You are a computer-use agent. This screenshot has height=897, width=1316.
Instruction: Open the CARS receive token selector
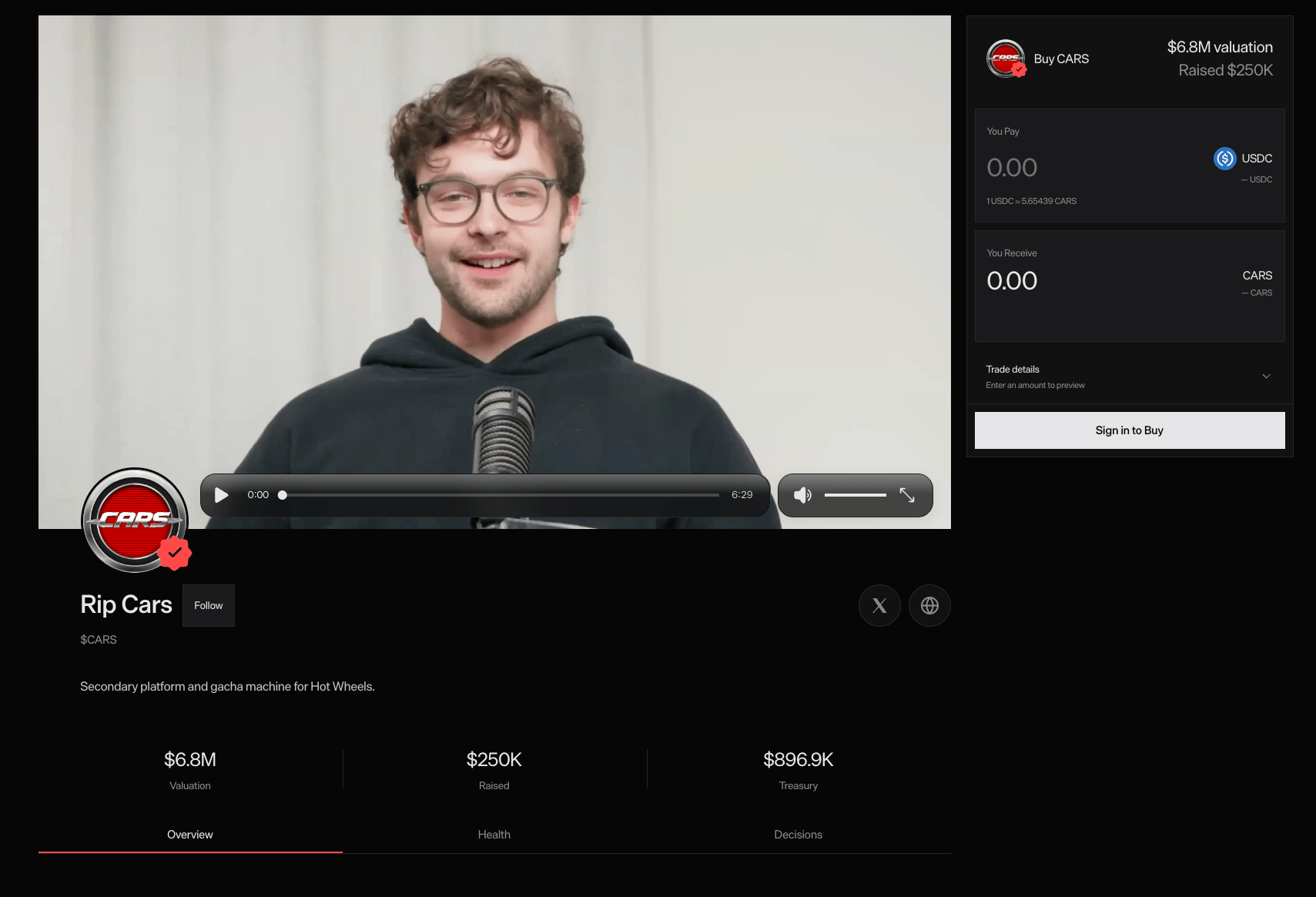1257,276
